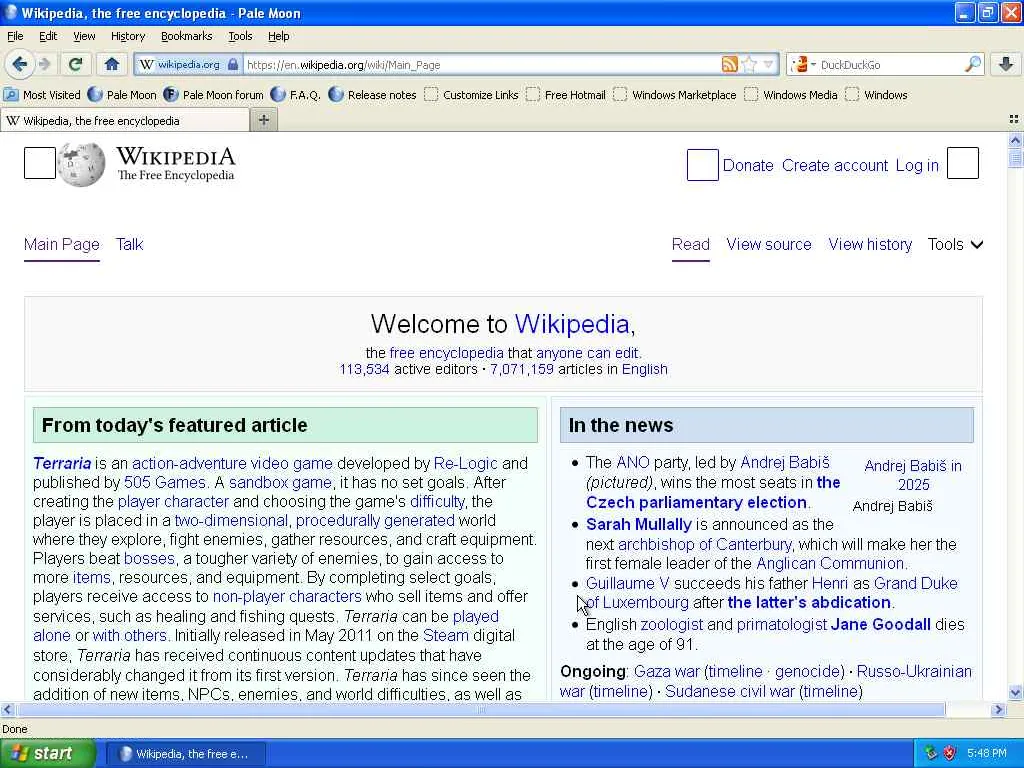Bookmark this page with the star icon
Viewport: 1024px width, 768px height.
[750, 64]
